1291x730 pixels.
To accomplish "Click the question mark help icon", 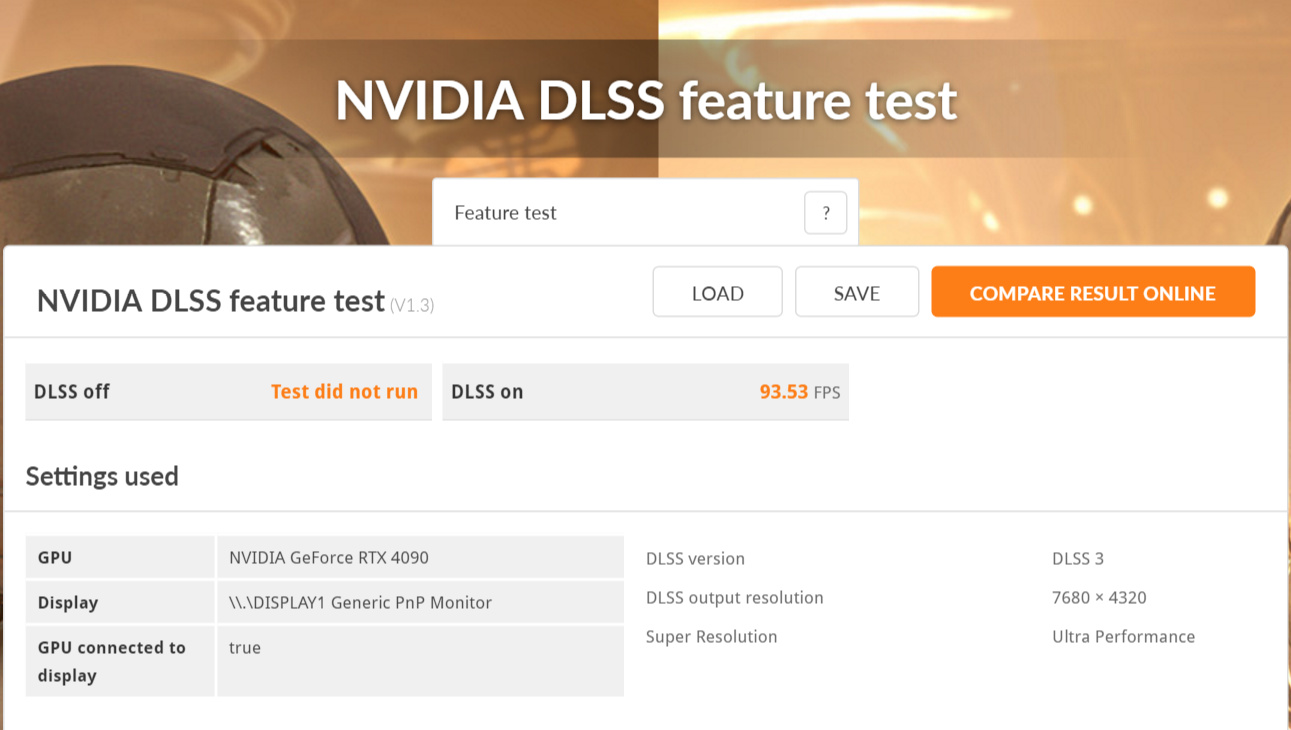I will 825,213.
